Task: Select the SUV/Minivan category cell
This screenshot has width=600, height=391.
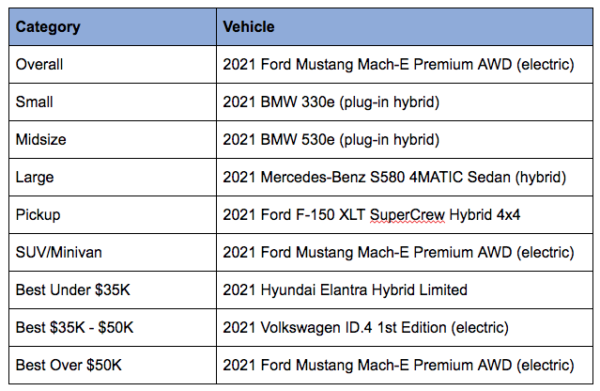Action: pos(112,252)
